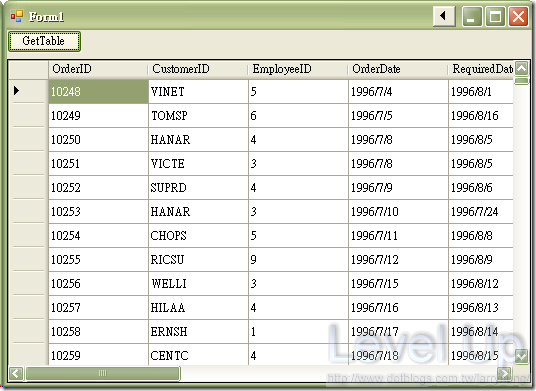Select cell with OrderID 10259
Viewport: 536px width, 391px height.
98,355
